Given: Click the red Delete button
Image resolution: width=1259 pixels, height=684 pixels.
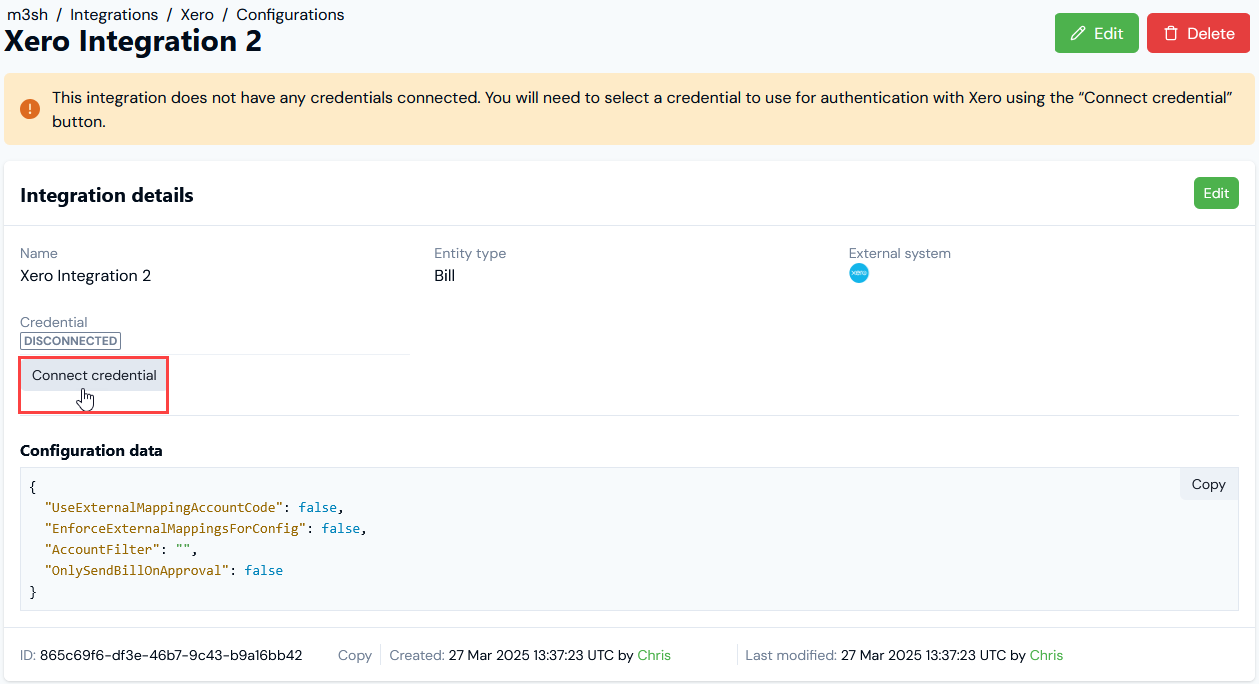Looking at the screenshot, I should 1198,33.
